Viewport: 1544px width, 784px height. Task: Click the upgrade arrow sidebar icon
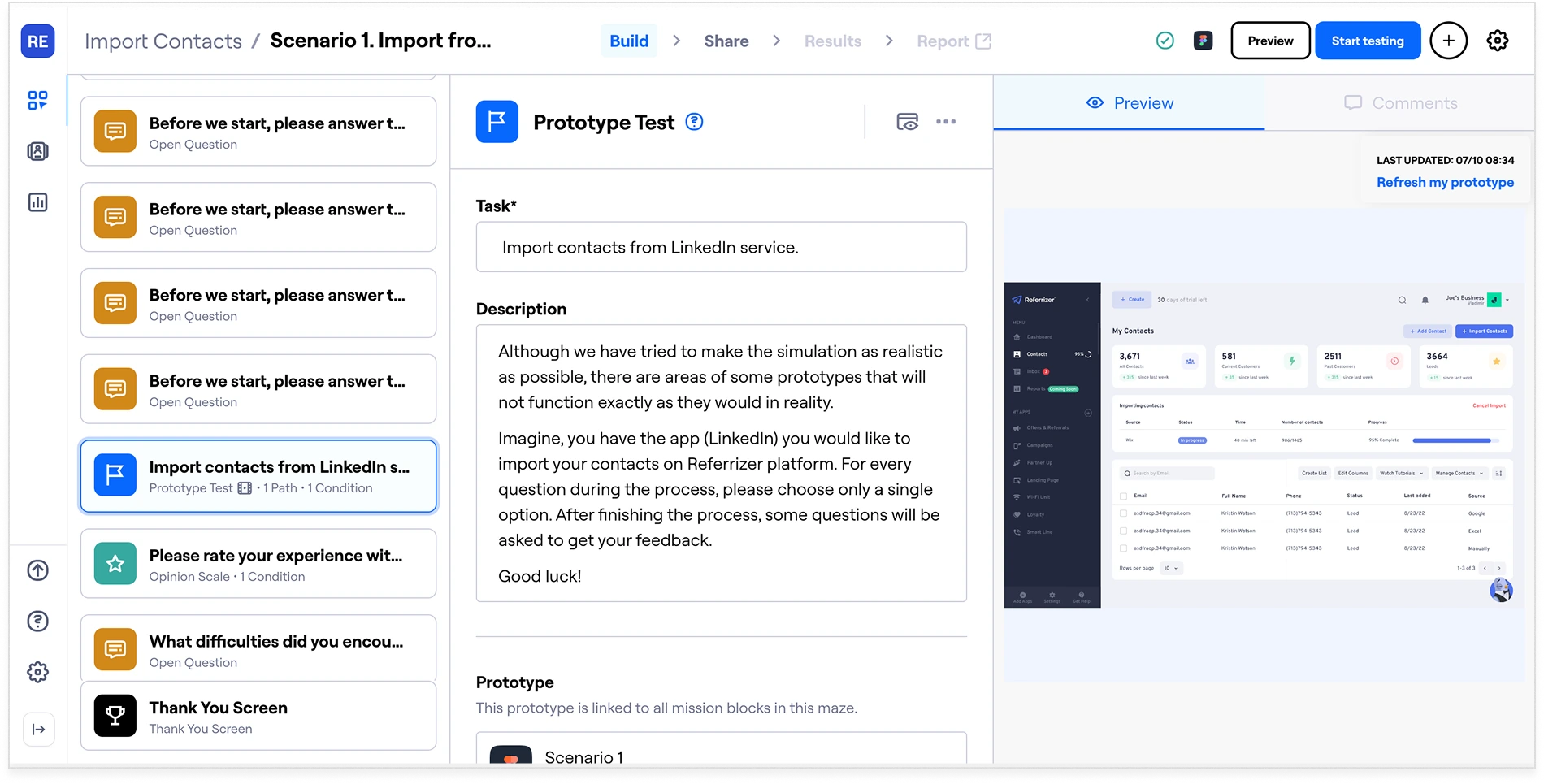37,570
